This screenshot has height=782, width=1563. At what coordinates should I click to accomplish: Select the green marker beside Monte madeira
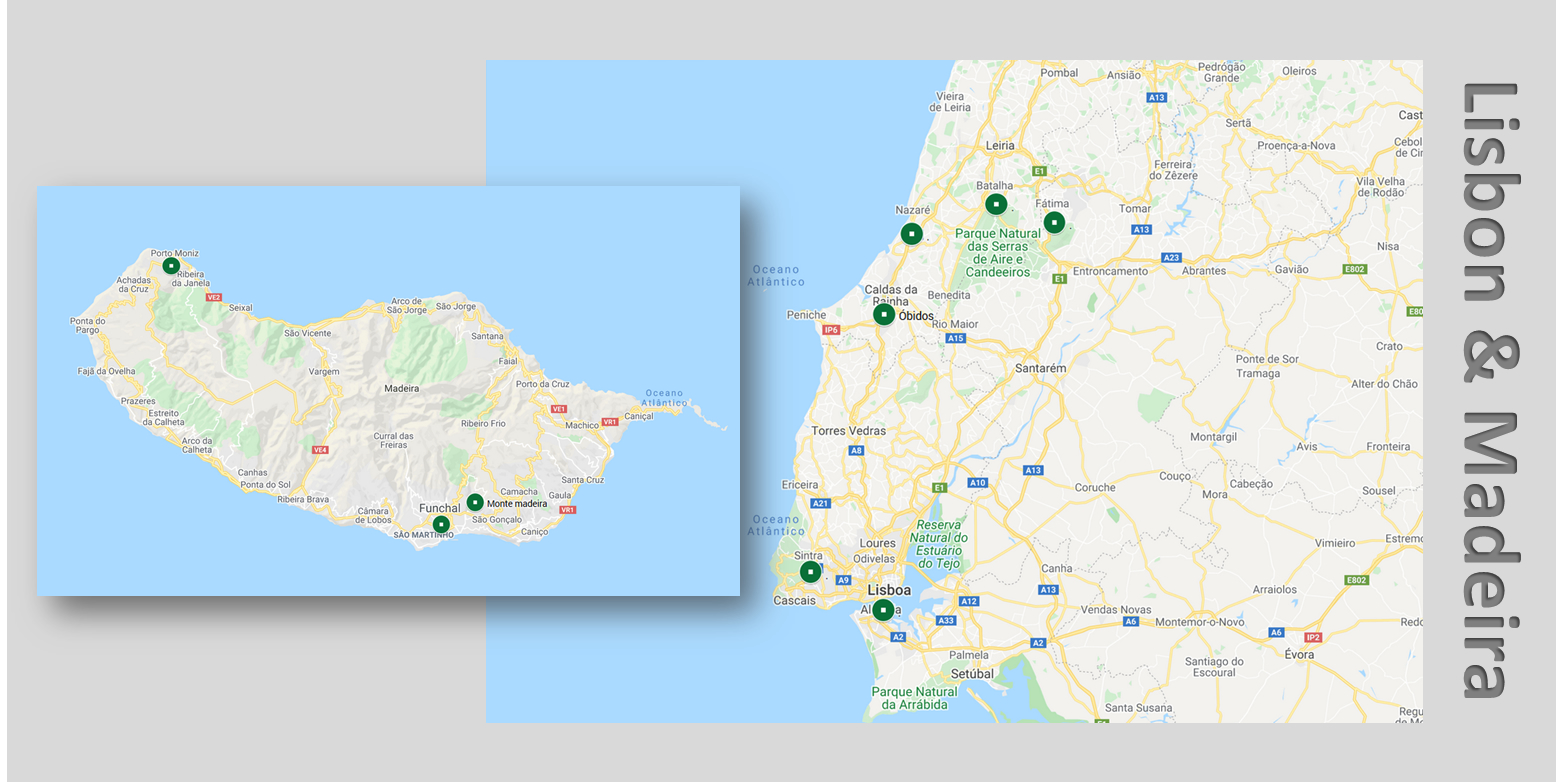click(x=475, y=502)
